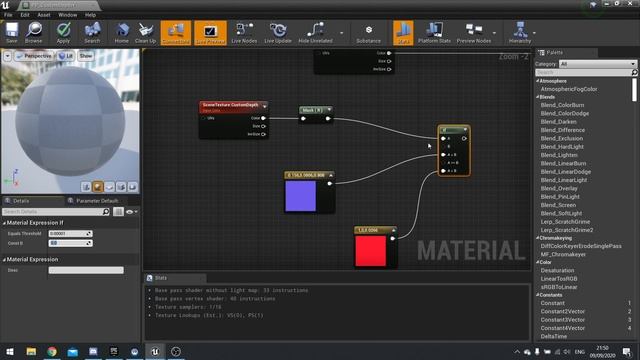Click the Palette search field
The width and height of the screenshot is (640, 360).
tap(583, 72)
